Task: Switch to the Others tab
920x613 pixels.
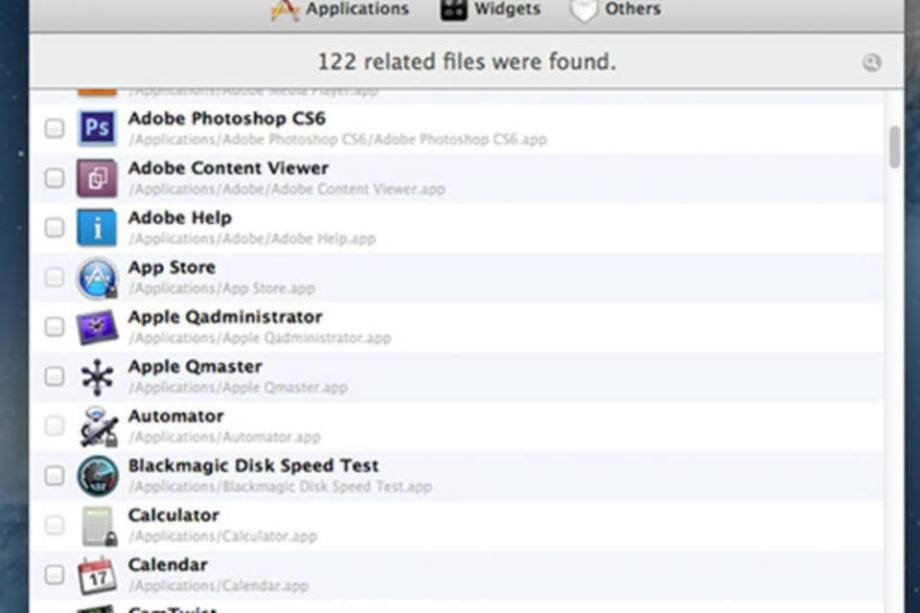Action: (x=615, y=9)
